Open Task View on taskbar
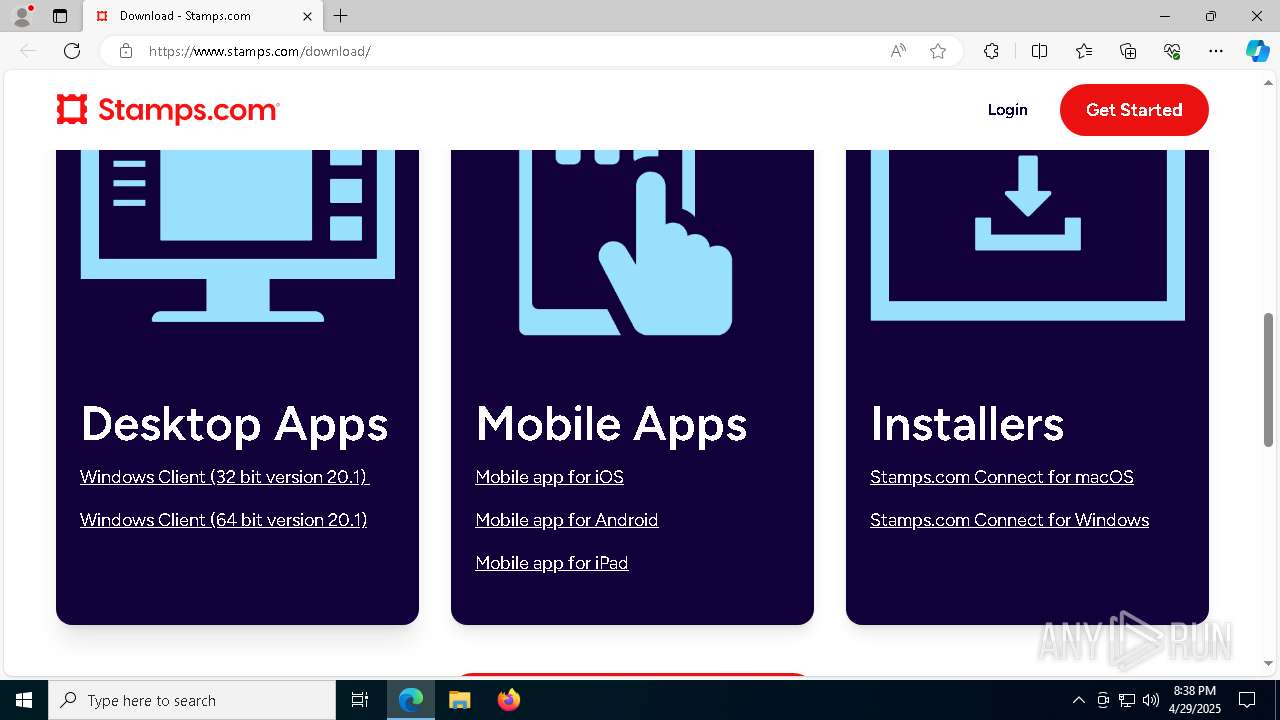The width and height of the screenshot is (1280, 720). pos(360,700)
